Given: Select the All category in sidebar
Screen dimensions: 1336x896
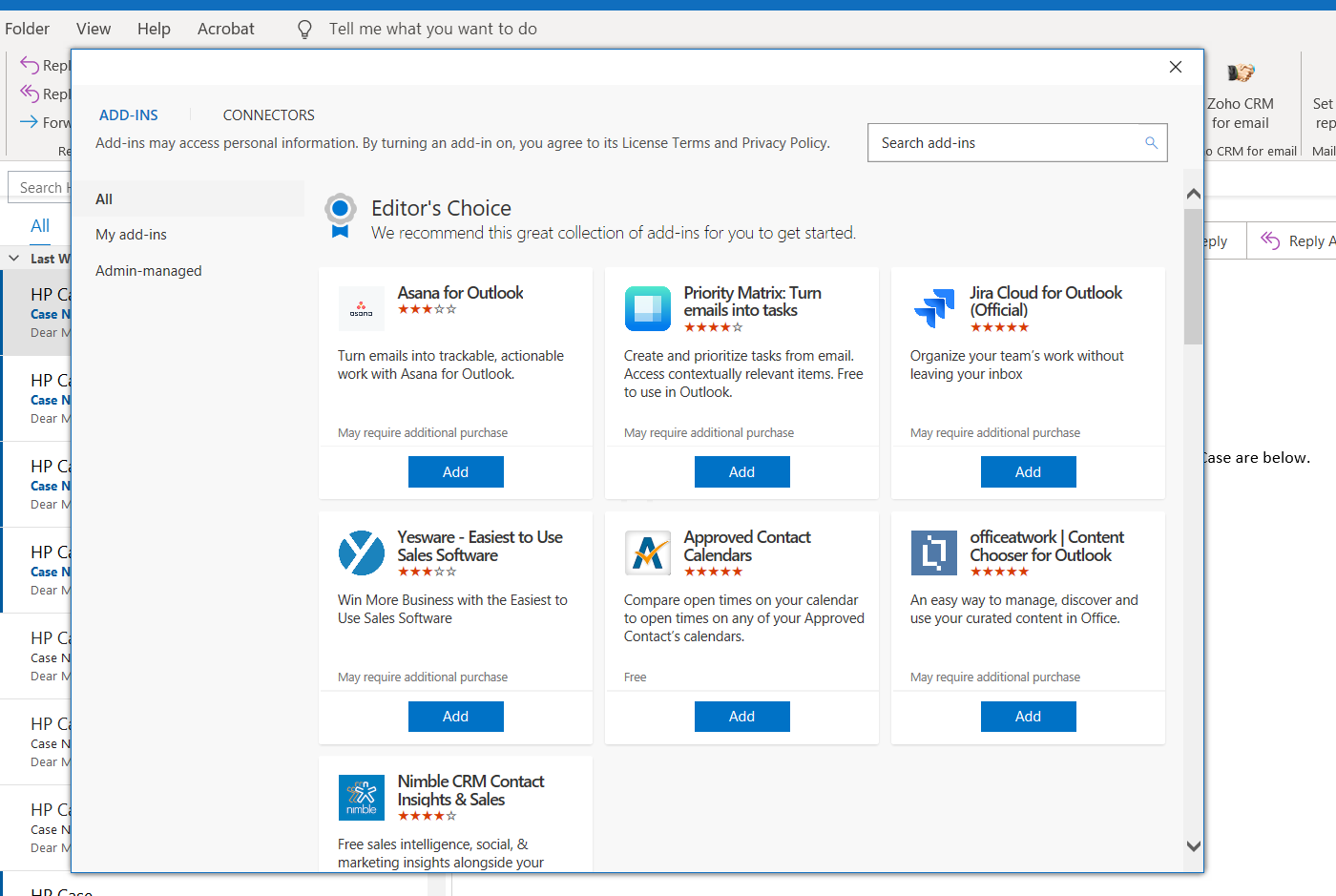Looking at the screenshot, I should (189, 199).
